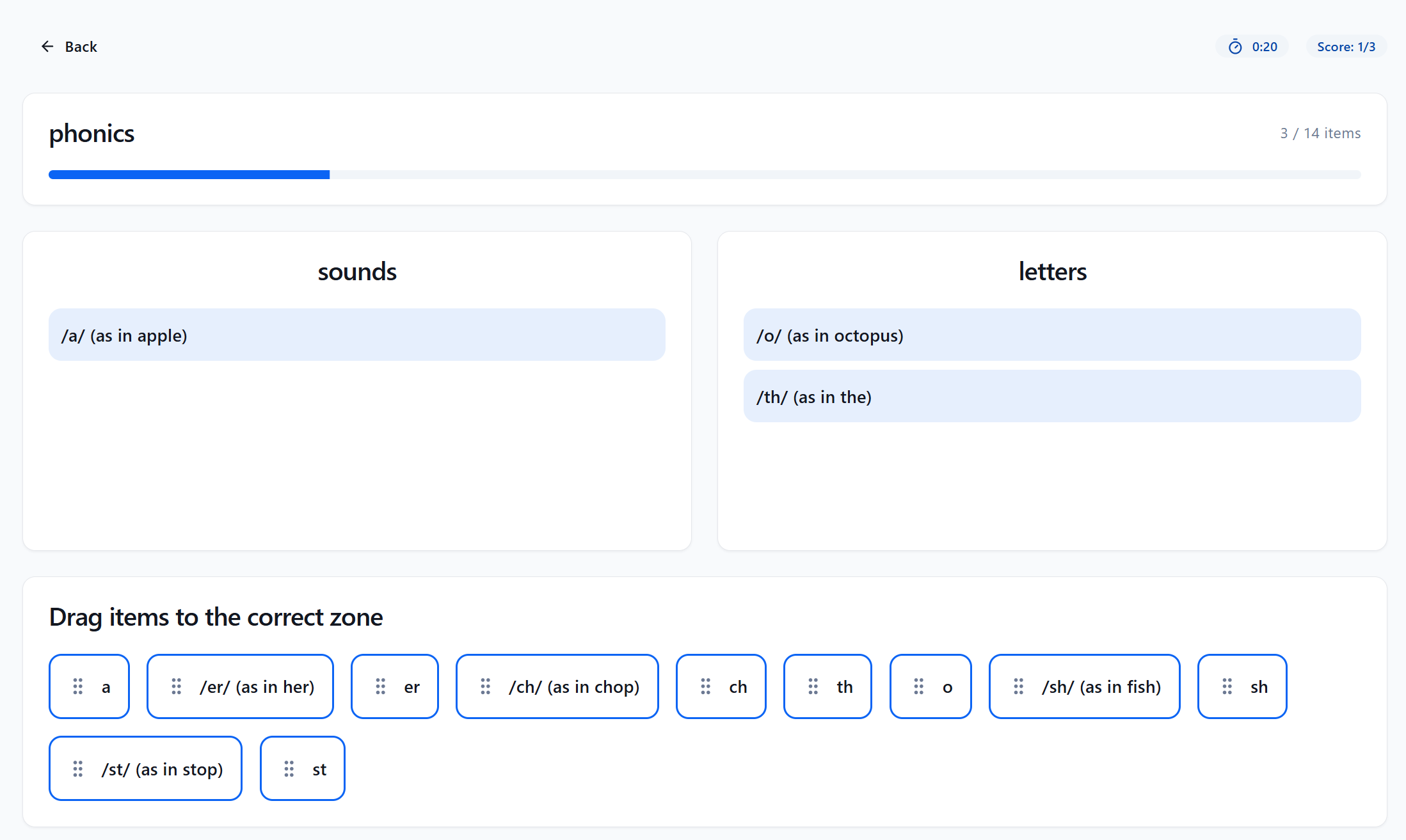Viewport: 1406px width, 840px height.
Task: Click '/o/ (as in octopus)' in letters zone
Action: [1051, 335]
